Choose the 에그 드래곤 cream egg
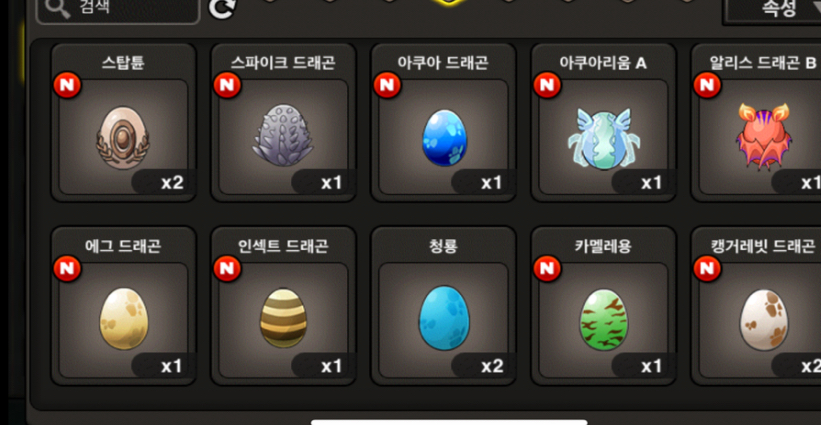Image resolution: width=821 pixels, height=425 pixels. 124,319
